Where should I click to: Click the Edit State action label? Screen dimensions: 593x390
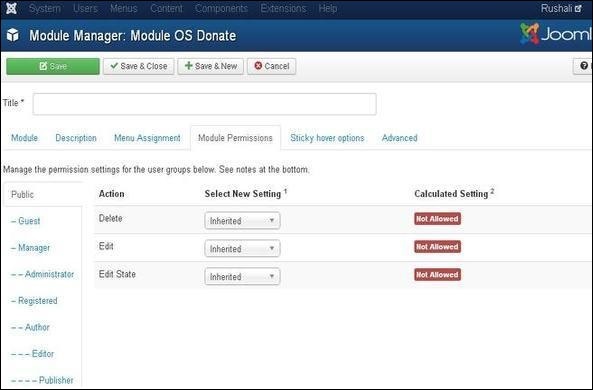coord(117,274)
